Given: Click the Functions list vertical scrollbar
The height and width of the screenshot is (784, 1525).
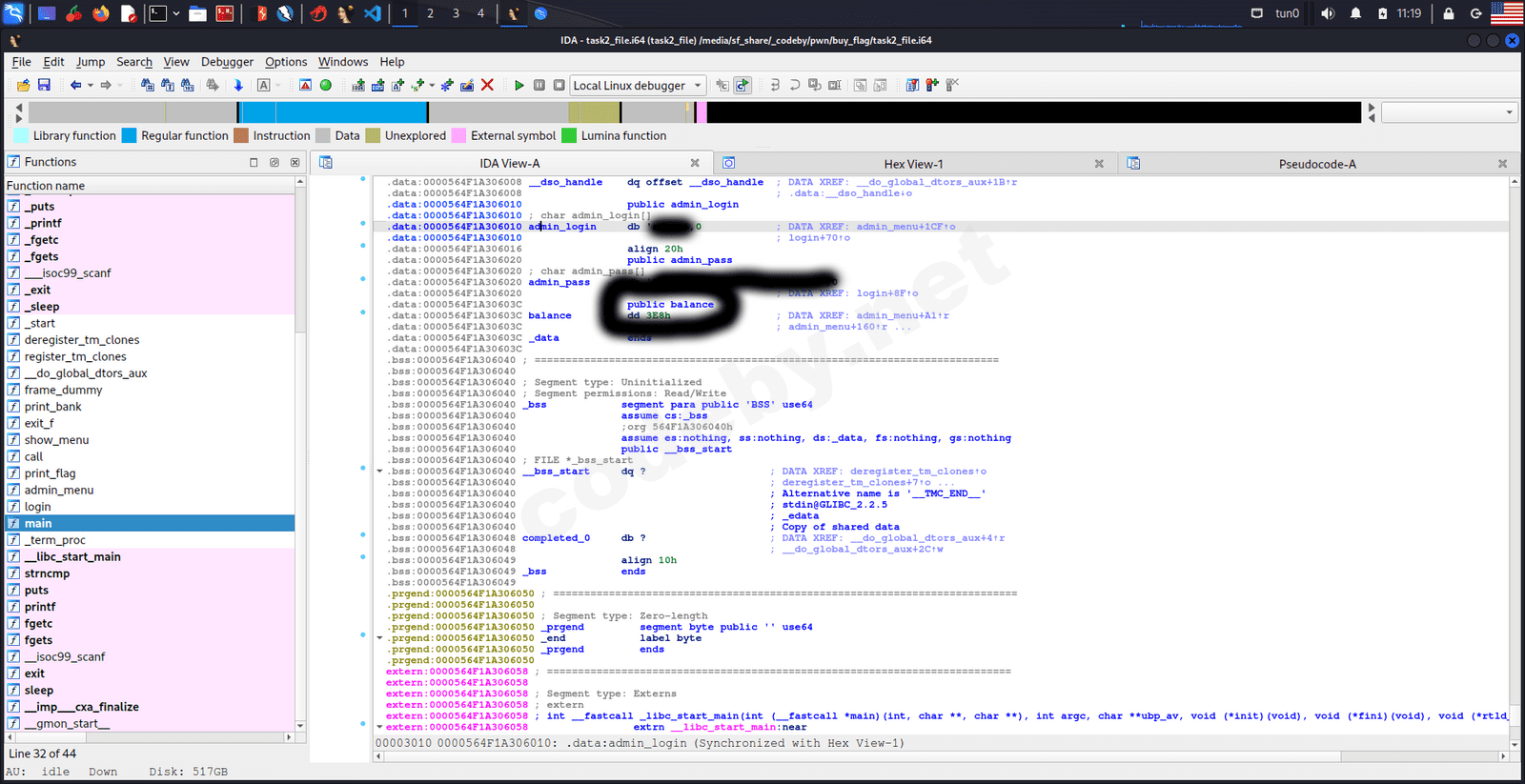Looking at the screenshot, I should pos(300,453).
